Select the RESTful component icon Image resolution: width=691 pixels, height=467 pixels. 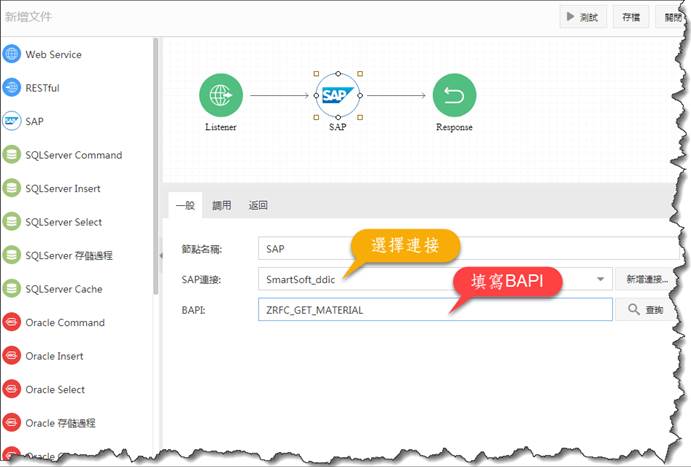click(11, 87)
